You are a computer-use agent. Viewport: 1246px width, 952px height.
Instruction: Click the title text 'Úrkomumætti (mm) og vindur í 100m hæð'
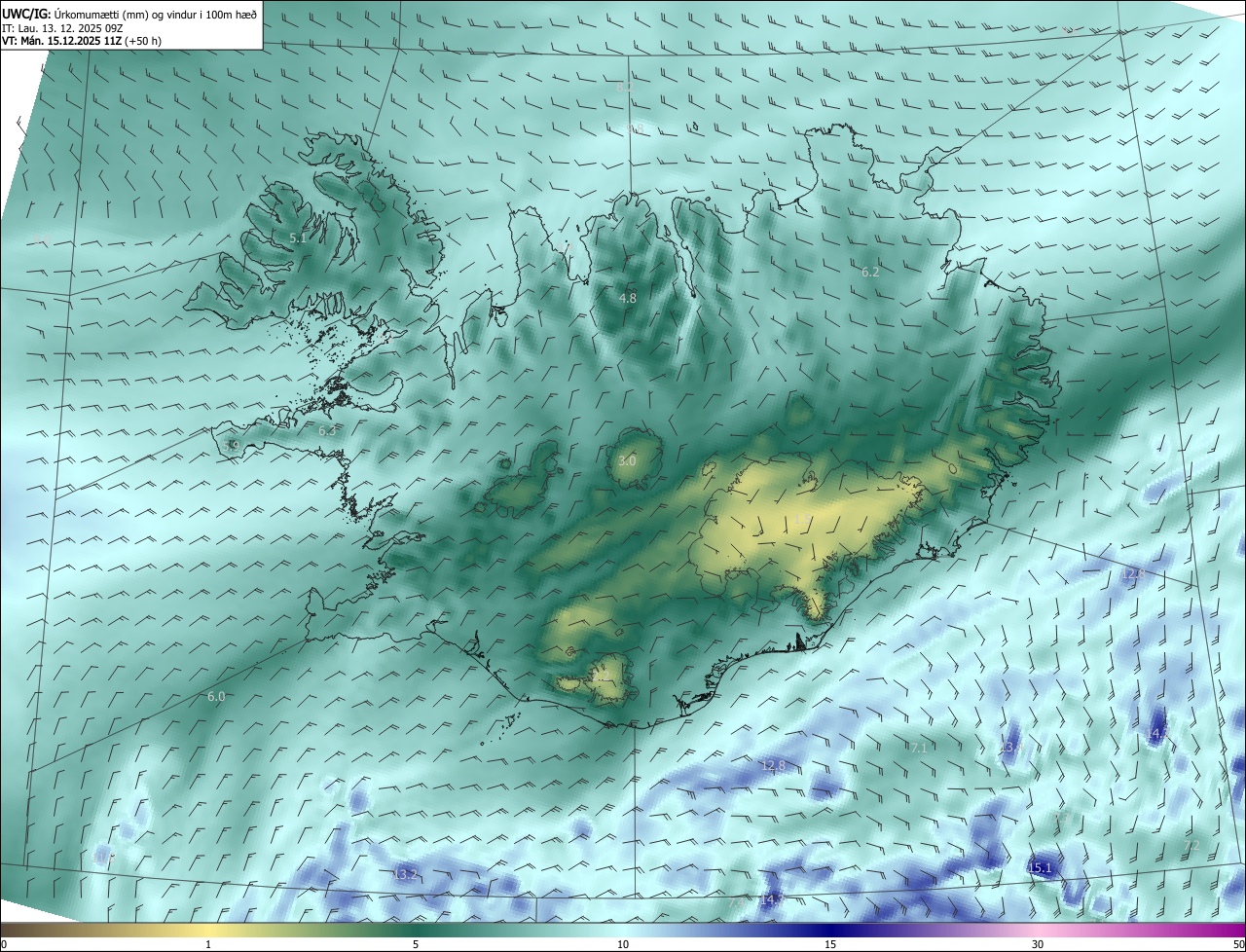(155, 15)
